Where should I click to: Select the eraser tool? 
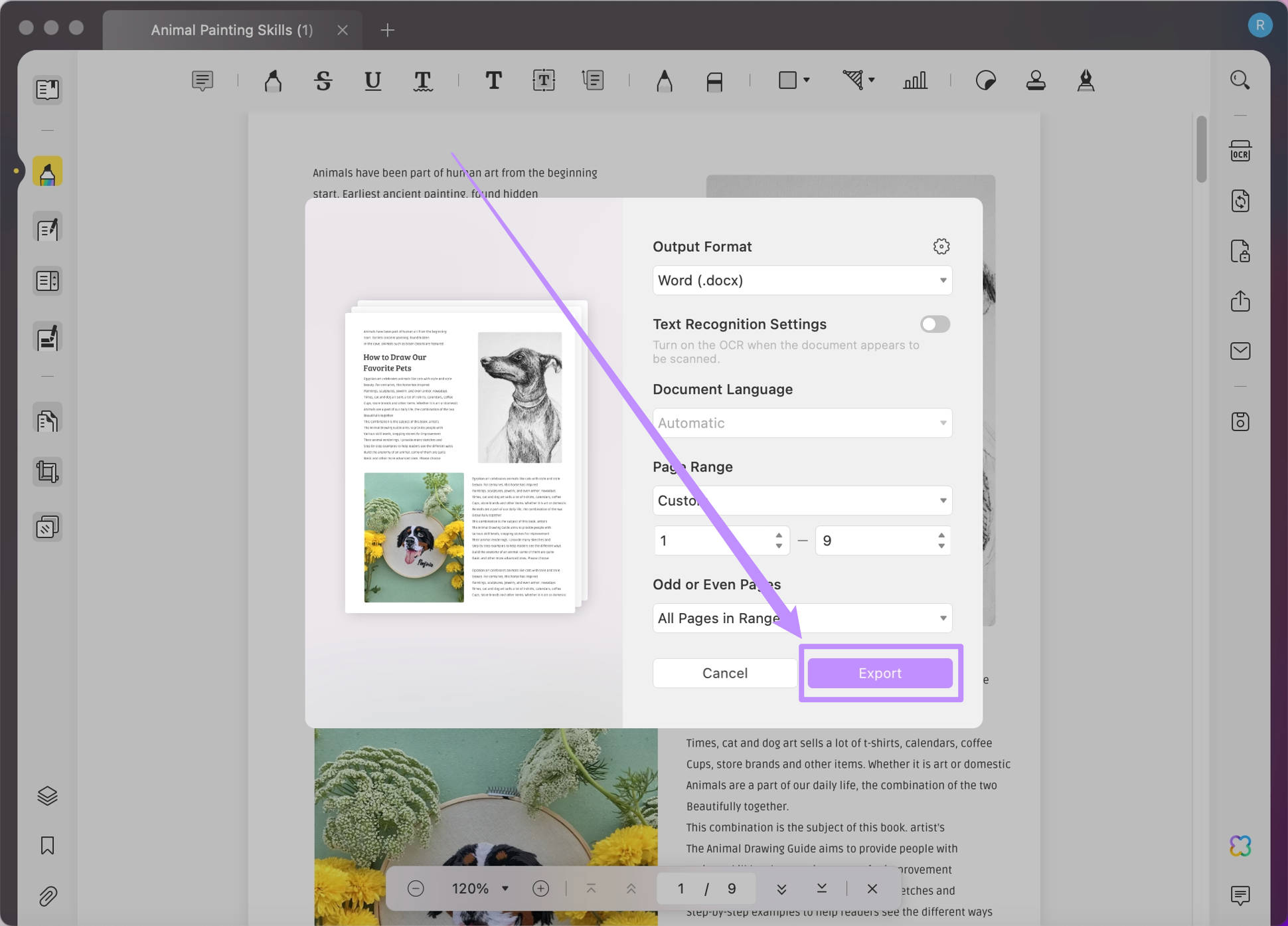pos(714,80)
